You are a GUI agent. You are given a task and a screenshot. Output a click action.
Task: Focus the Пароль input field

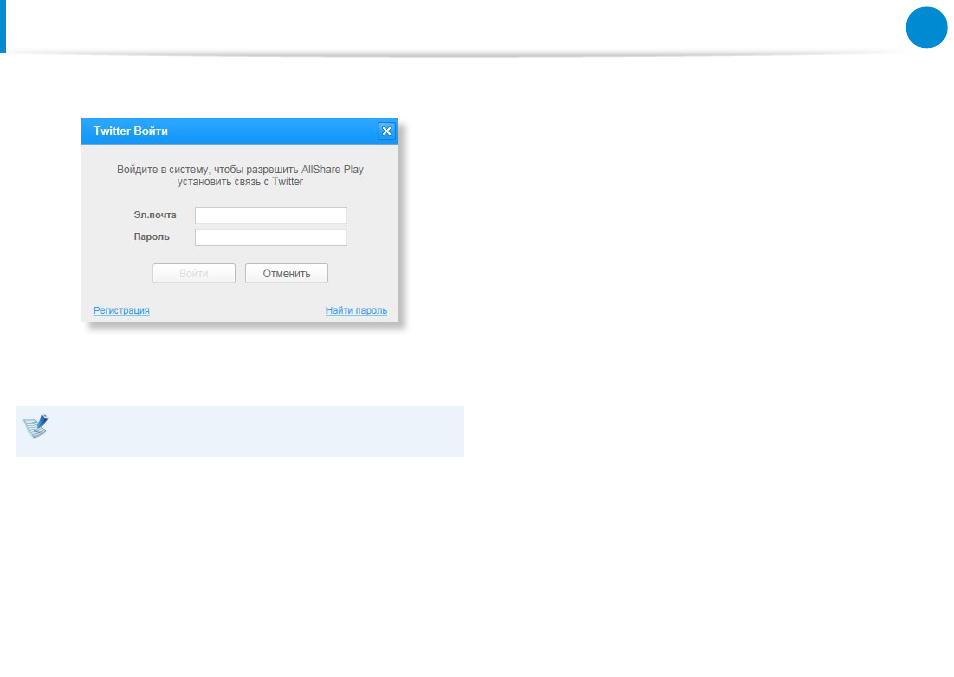click(x=271, y=237)
